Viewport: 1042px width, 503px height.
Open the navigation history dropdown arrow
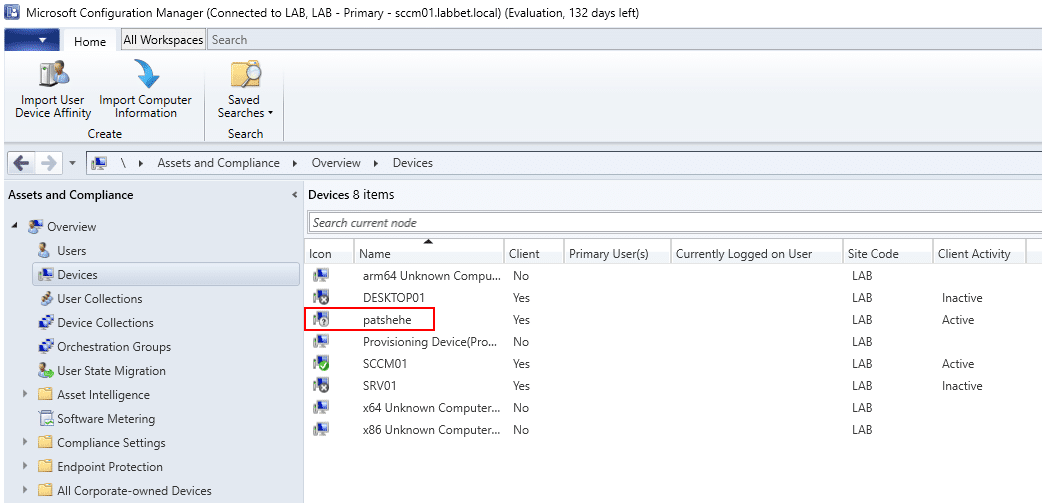[x=72, y=163]
